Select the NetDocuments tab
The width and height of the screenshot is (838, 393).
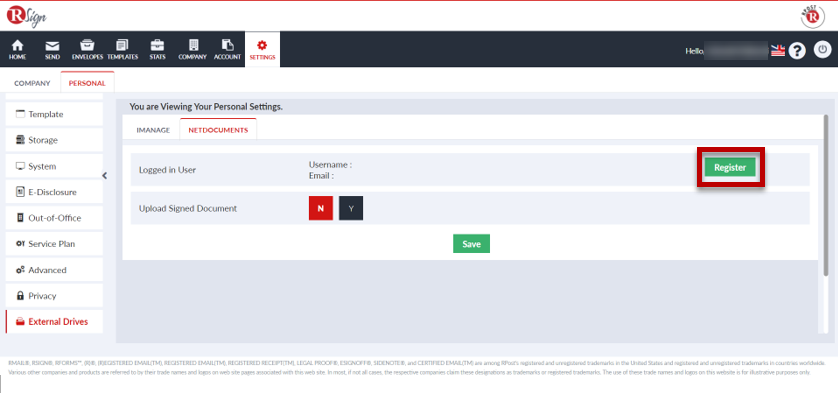(218, 130)
